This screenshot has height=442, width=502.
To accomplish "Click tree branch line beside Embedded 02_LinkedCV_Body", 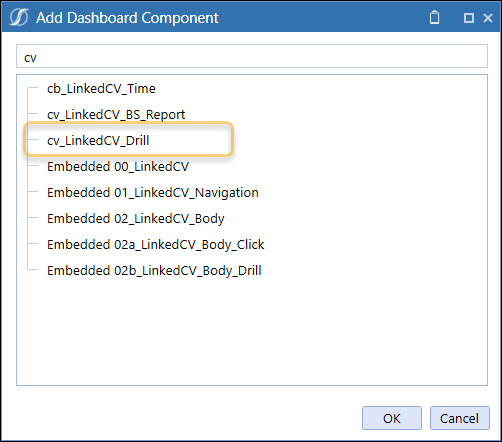I will coord(33,218).
